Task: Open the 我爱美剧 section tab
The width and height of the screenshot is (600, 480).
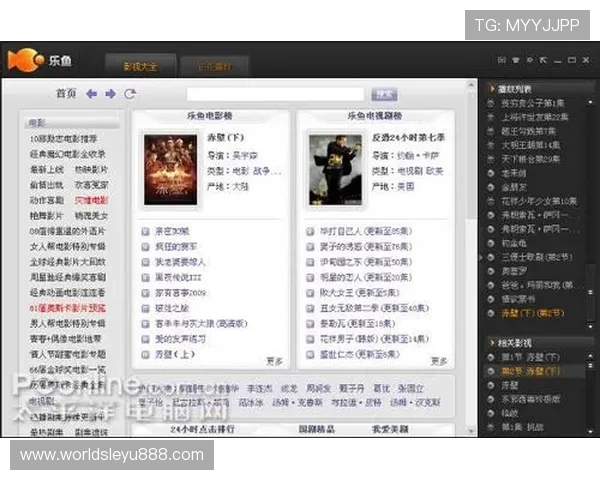Action: (x=390, y=429)
